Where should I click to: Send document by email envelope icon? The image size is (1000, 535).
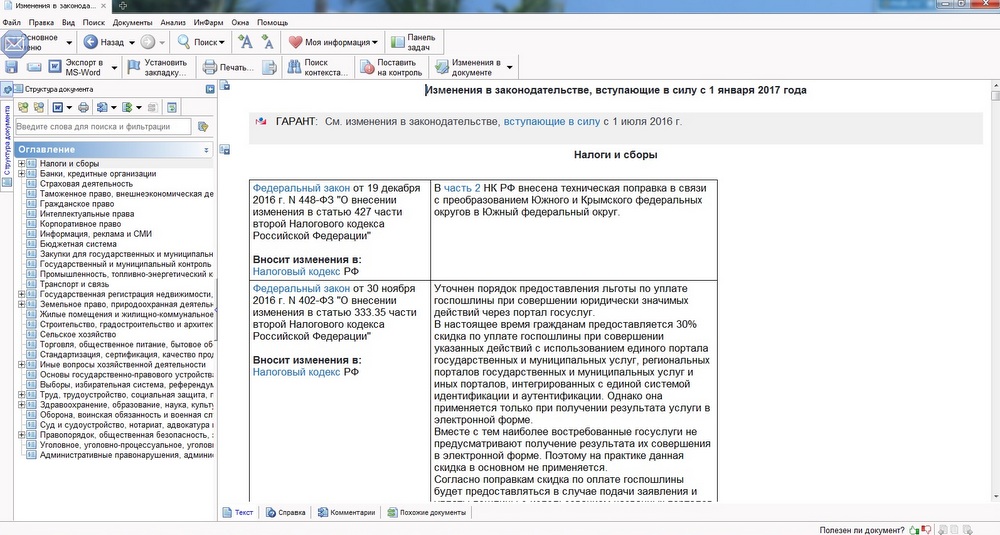pos(34,67)
